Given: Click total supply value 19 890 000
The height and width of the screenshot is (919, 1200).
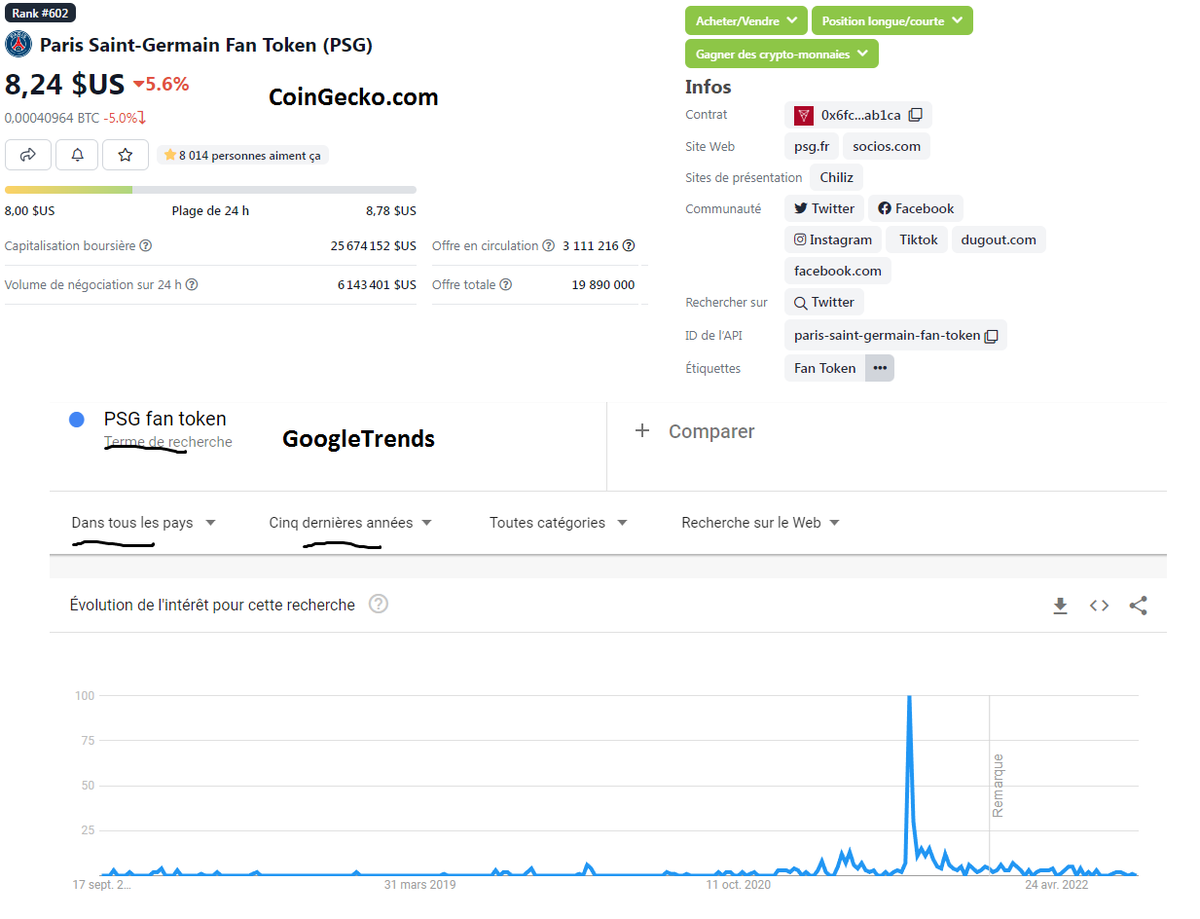Looking at the screenshot, I should coord(603,285).
